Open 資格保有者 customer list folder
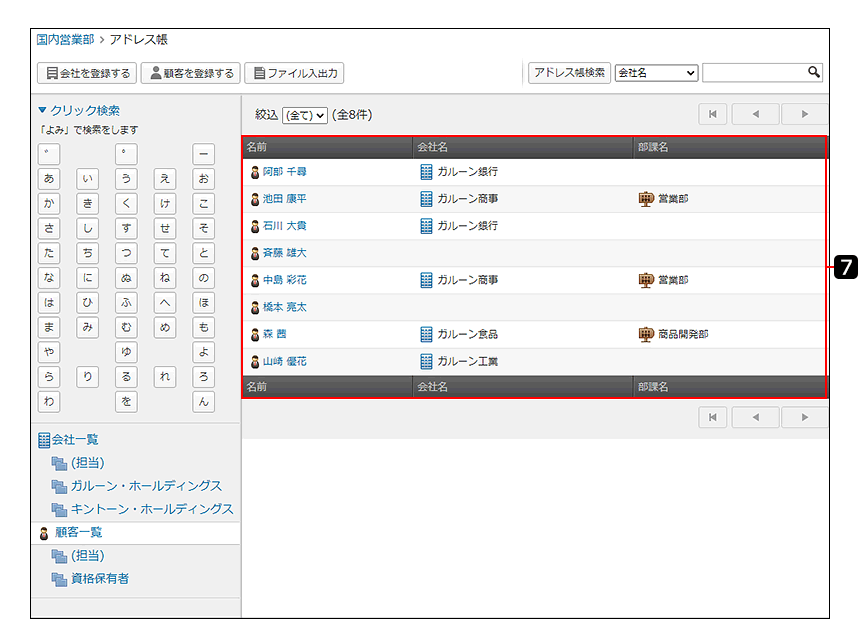The width and height of the screenshot is (858, 619). 99,578
